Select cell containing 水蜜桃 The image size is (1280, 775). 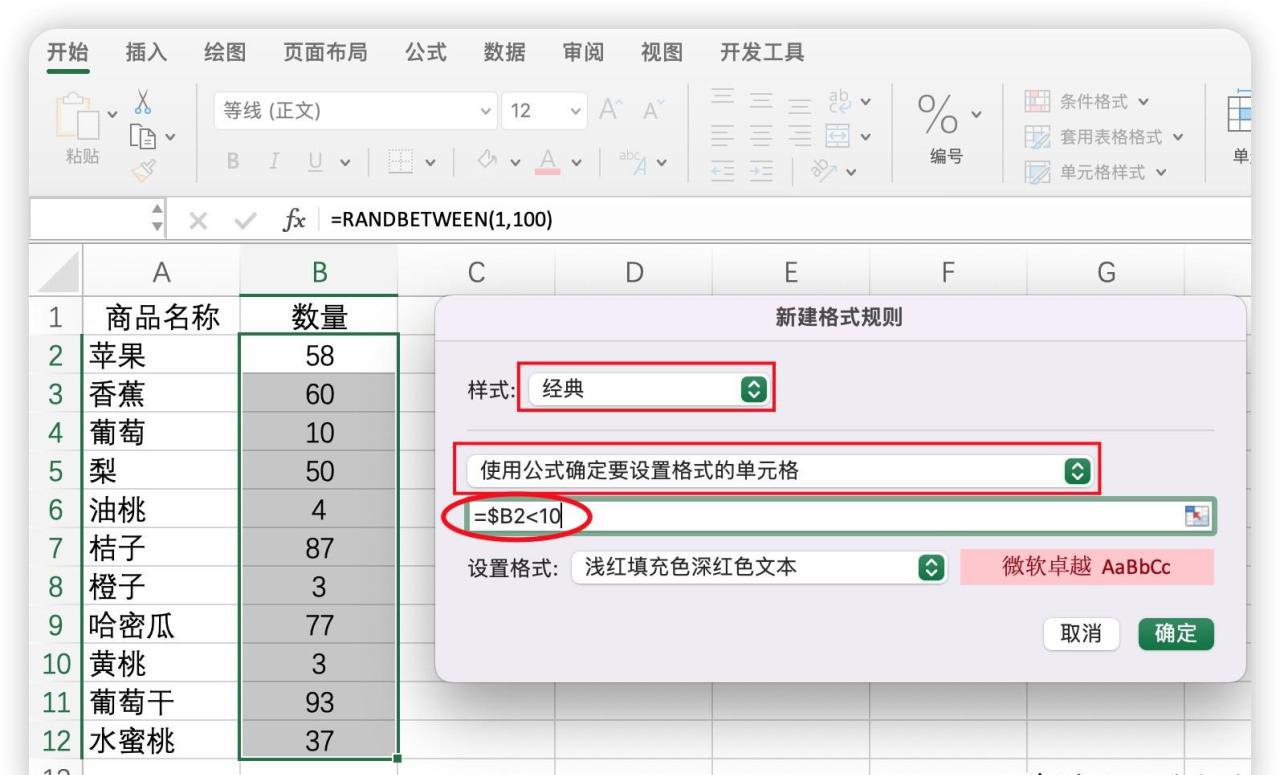pyautogui.click(x=162, y=741)
